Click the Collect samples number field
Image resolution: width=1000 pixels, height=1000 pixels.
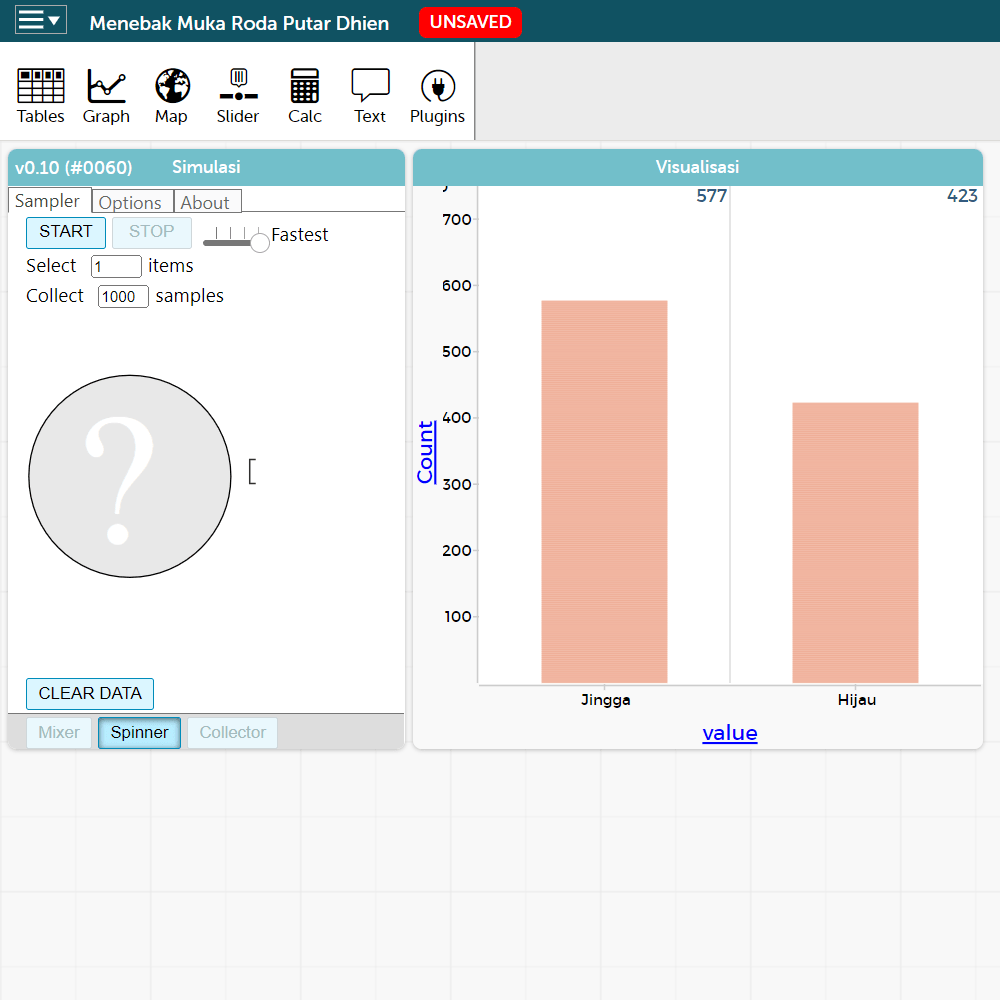(x=123, y=297)
